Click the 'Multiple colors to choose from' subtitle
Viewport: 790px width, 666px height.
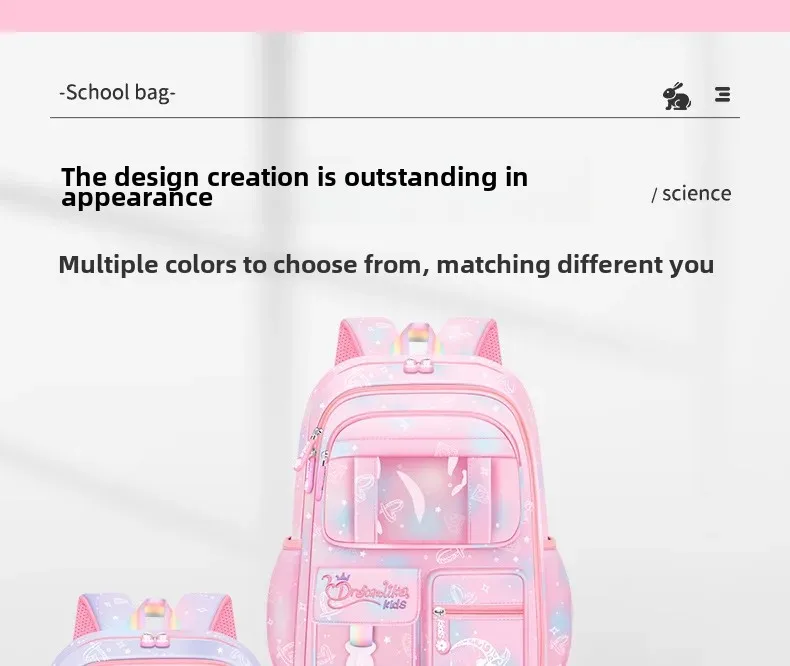(x=386, y=264)
